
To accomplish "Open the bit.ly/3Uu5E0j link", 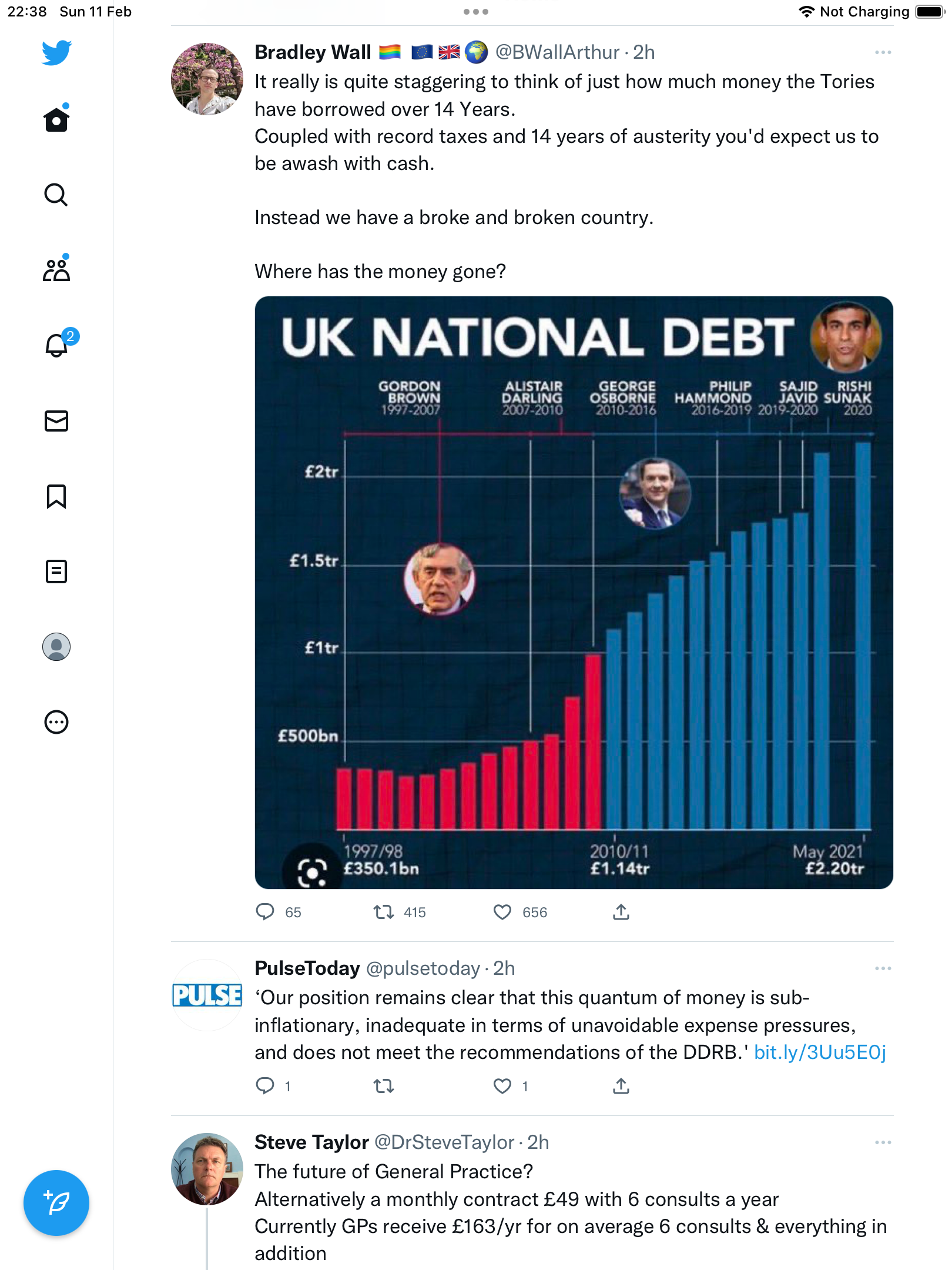I will [x=820, y=1052].
